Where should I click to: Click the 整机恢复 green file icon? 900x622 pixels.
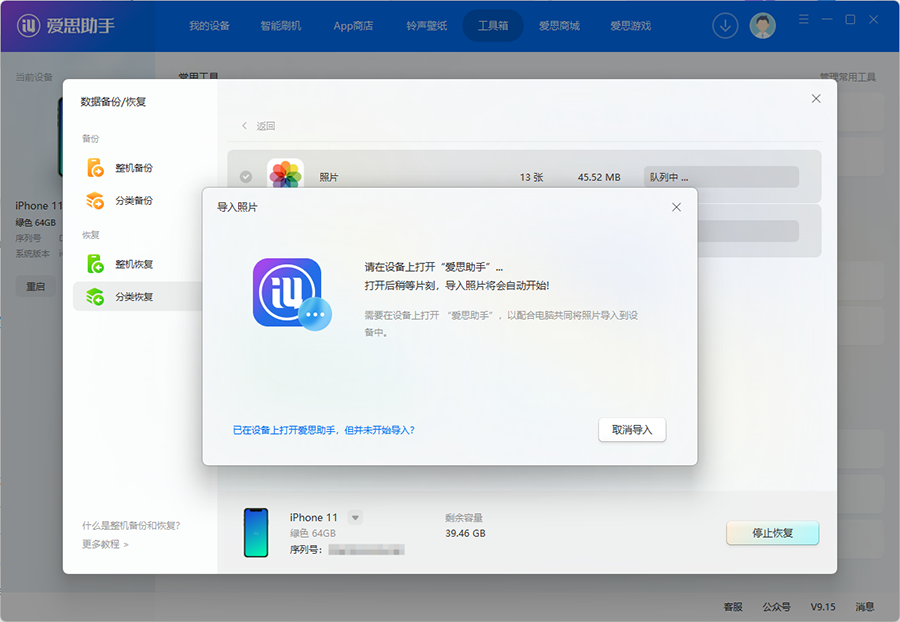coord(95,264)
